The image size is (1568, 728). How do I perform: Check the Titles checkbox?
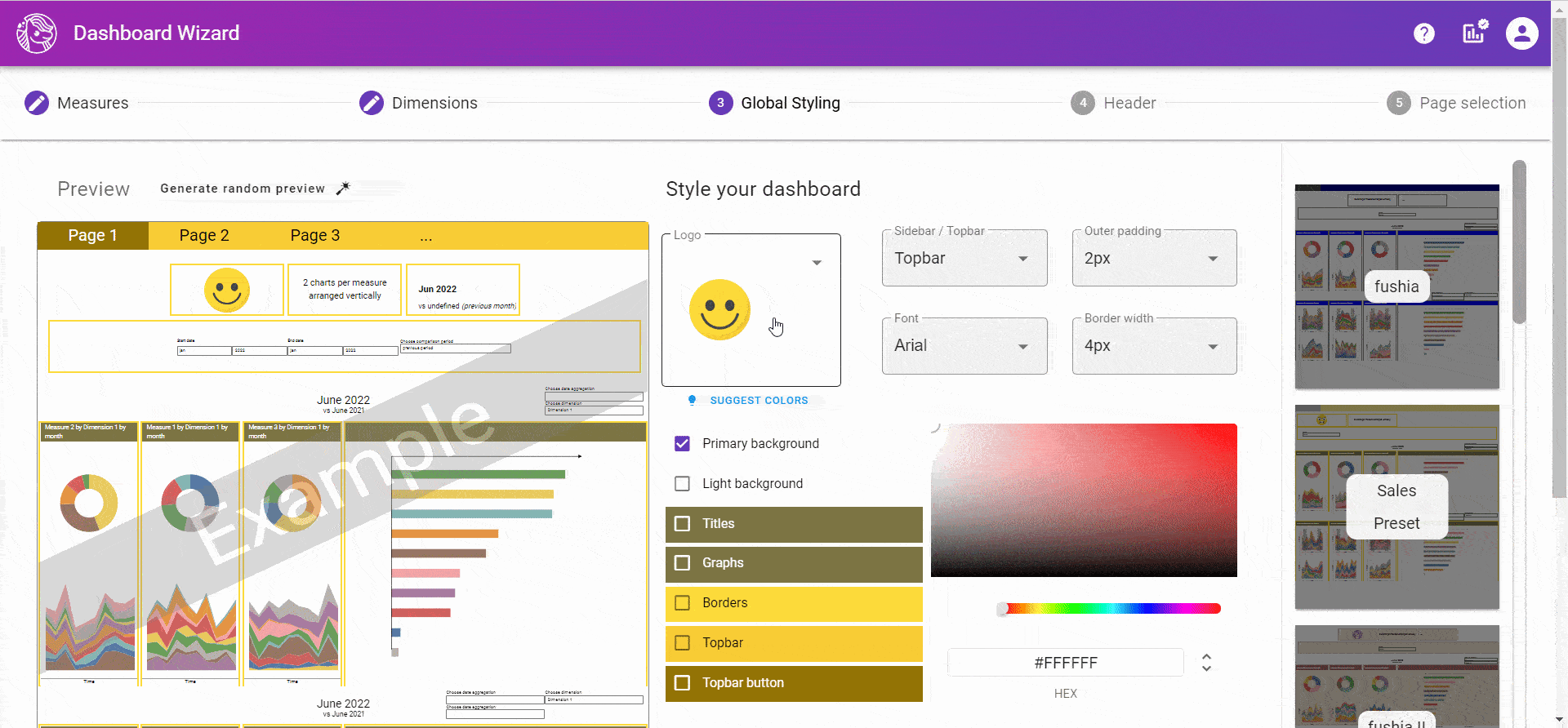click(683, 523)
